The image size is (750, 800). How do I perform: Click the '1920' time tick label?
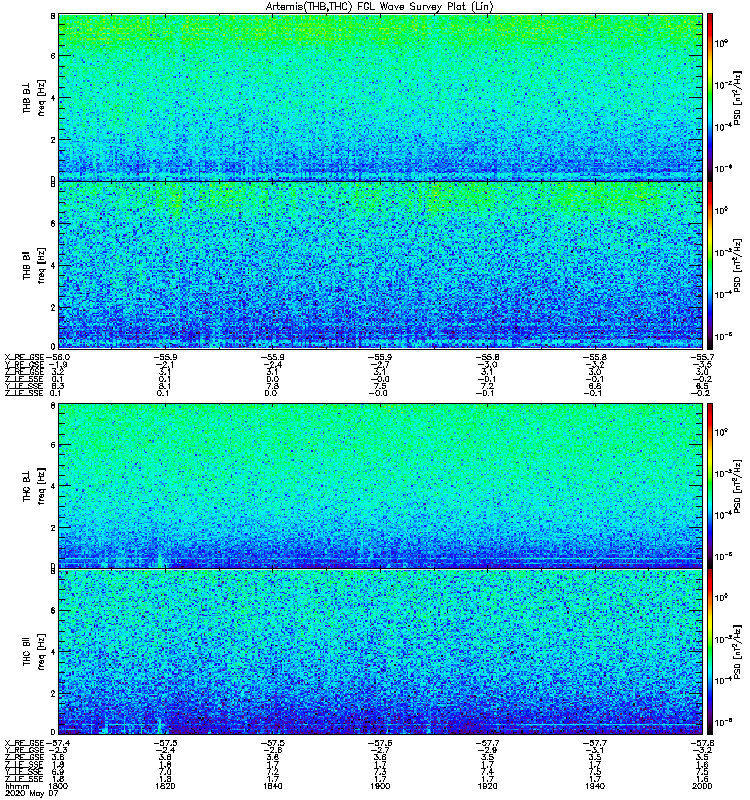point(487,786)
